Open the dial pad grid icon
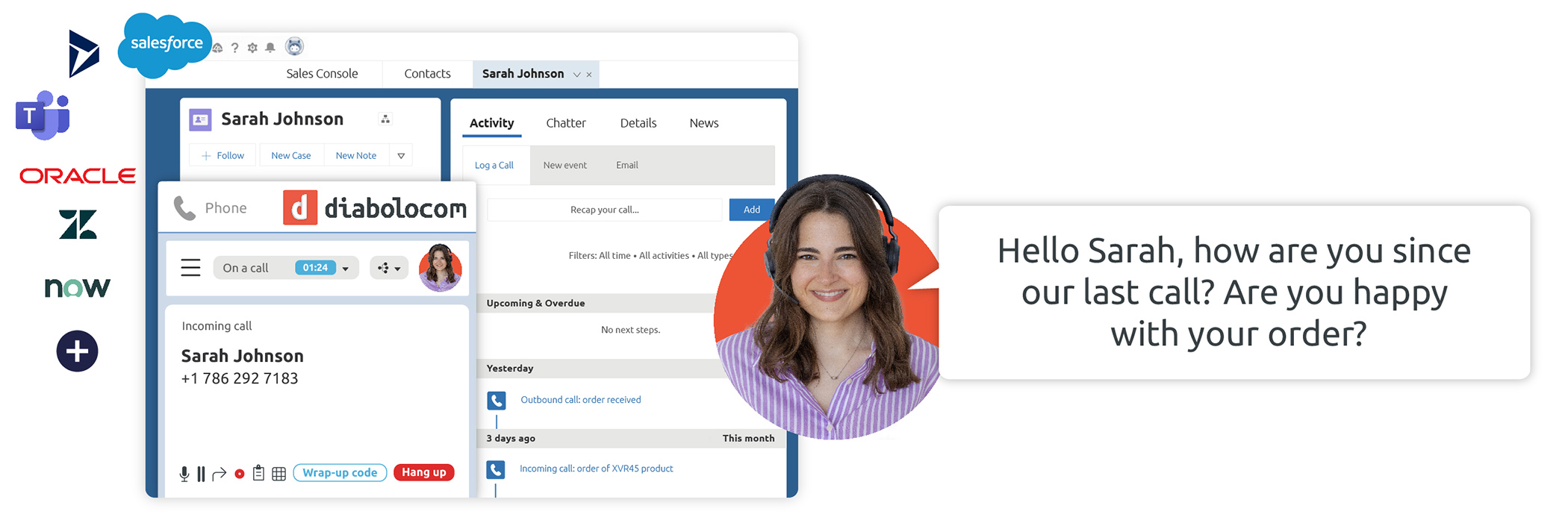 279,474
